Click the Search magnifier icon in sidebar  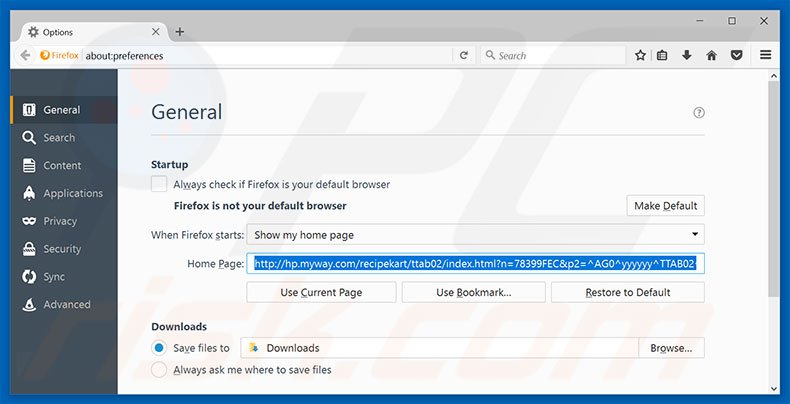pyautogui.click(x=29, y=138)
